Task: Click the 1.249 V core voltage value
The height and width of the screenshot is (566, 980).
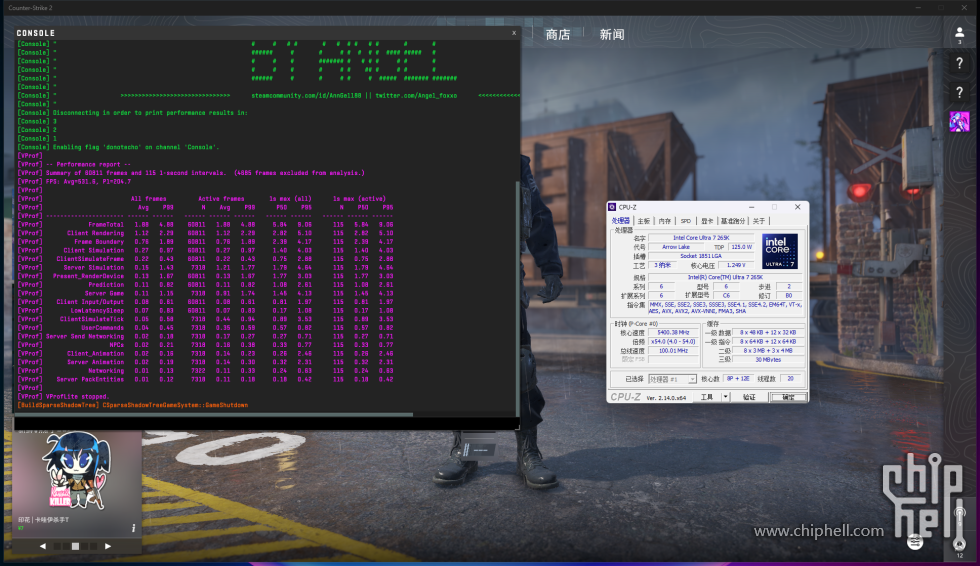Action: [x=736, y=265]
